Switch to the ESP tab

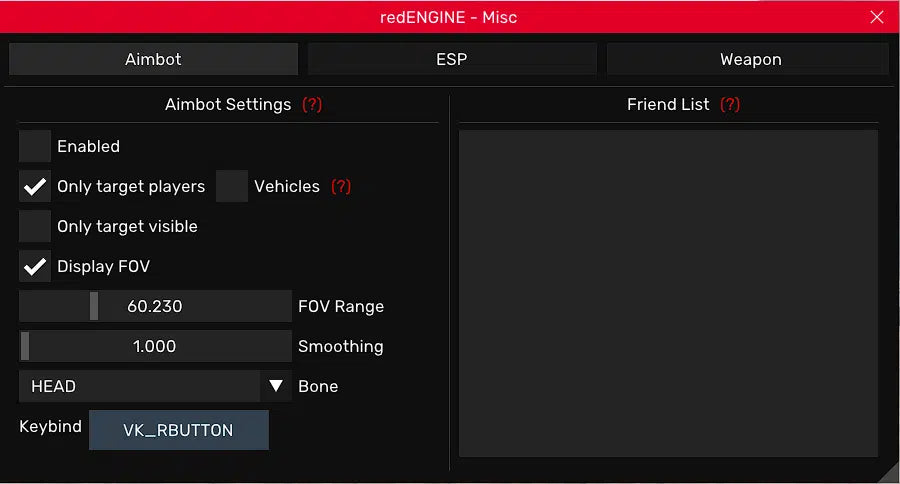451,59
